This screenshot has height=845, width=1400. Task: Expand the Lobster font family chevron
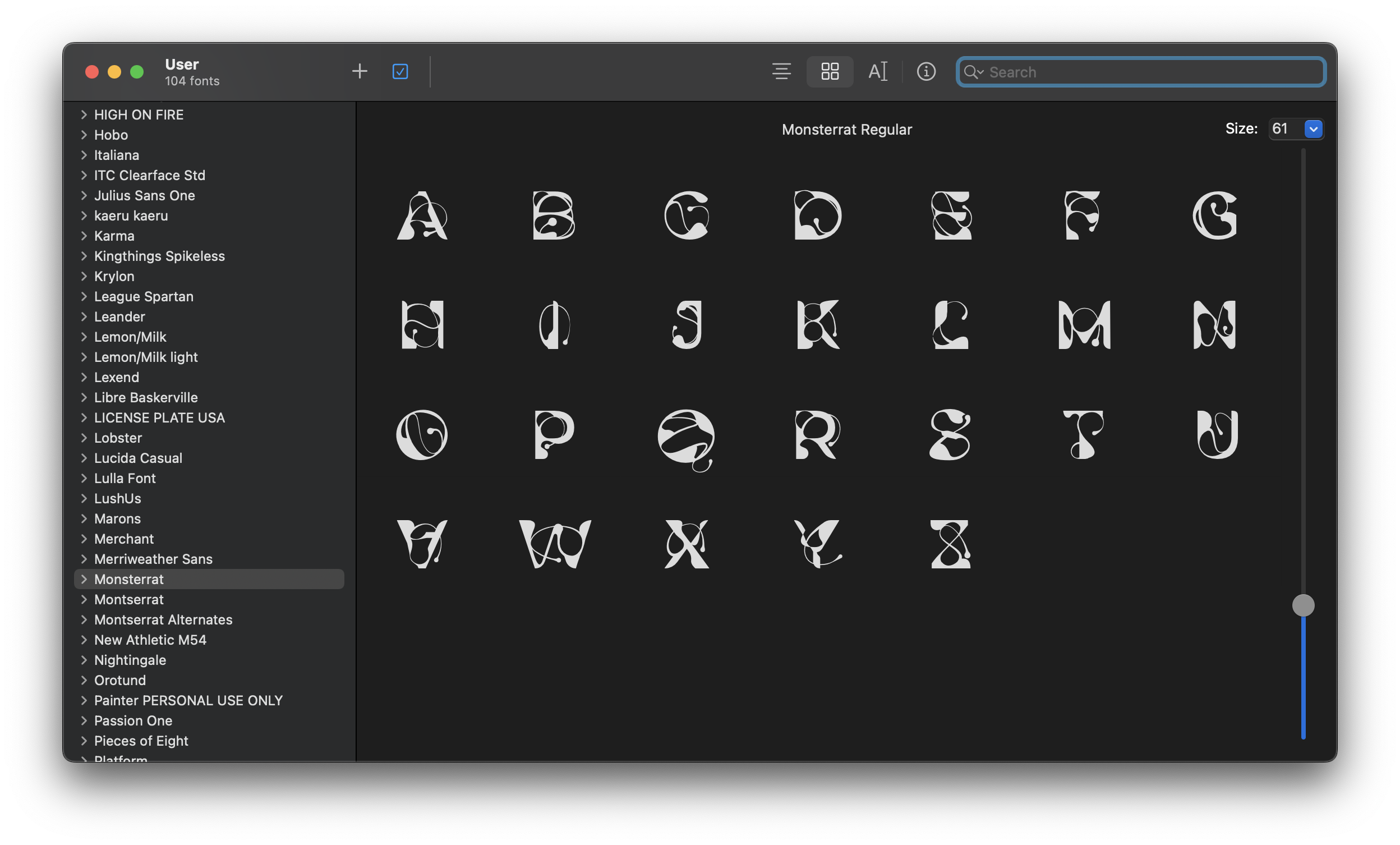(x=84, y=438)
